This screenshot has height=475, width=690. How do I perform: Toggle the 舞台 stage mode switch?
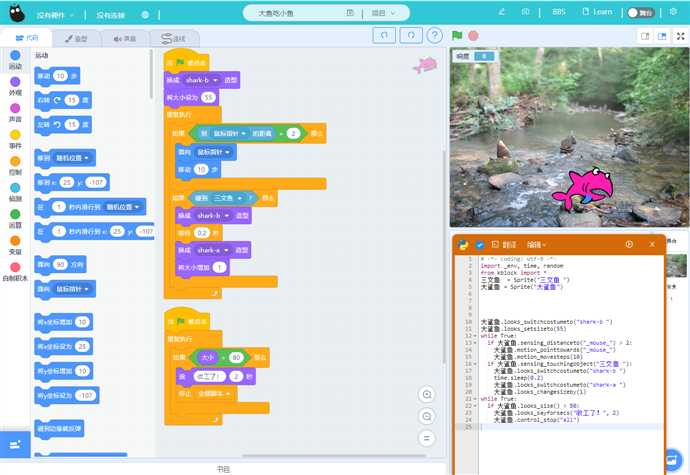pos(640,13)
